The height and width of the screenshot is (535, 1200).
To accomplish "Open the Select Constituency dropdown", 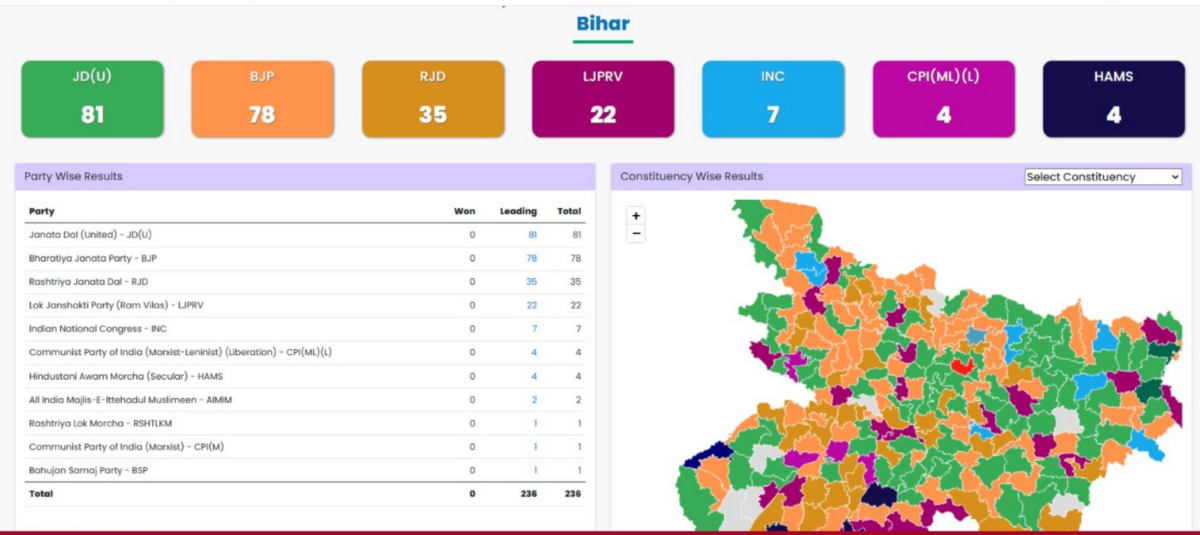I will (x=1103, y=177).
